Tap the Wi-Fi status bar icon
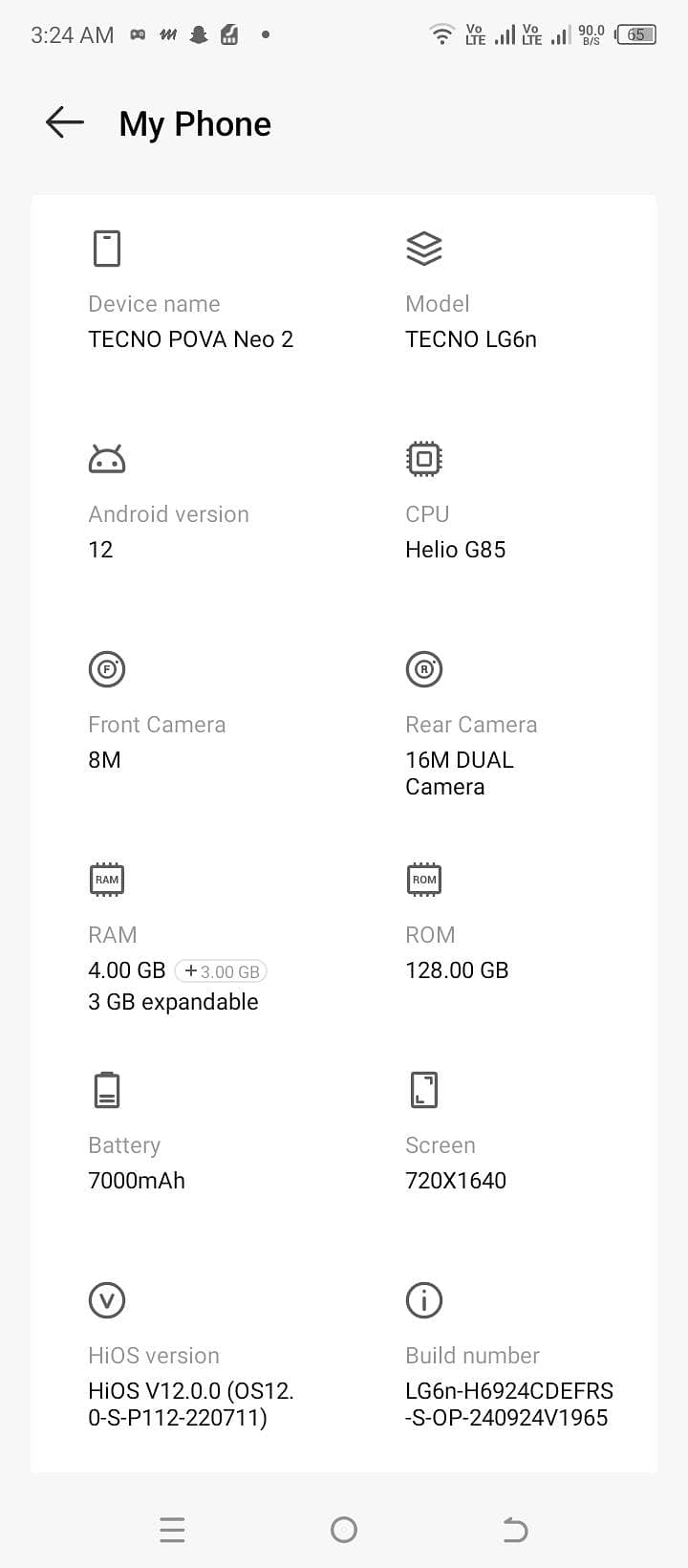This screenshot has width=688, height=1568. coord(441,35)
